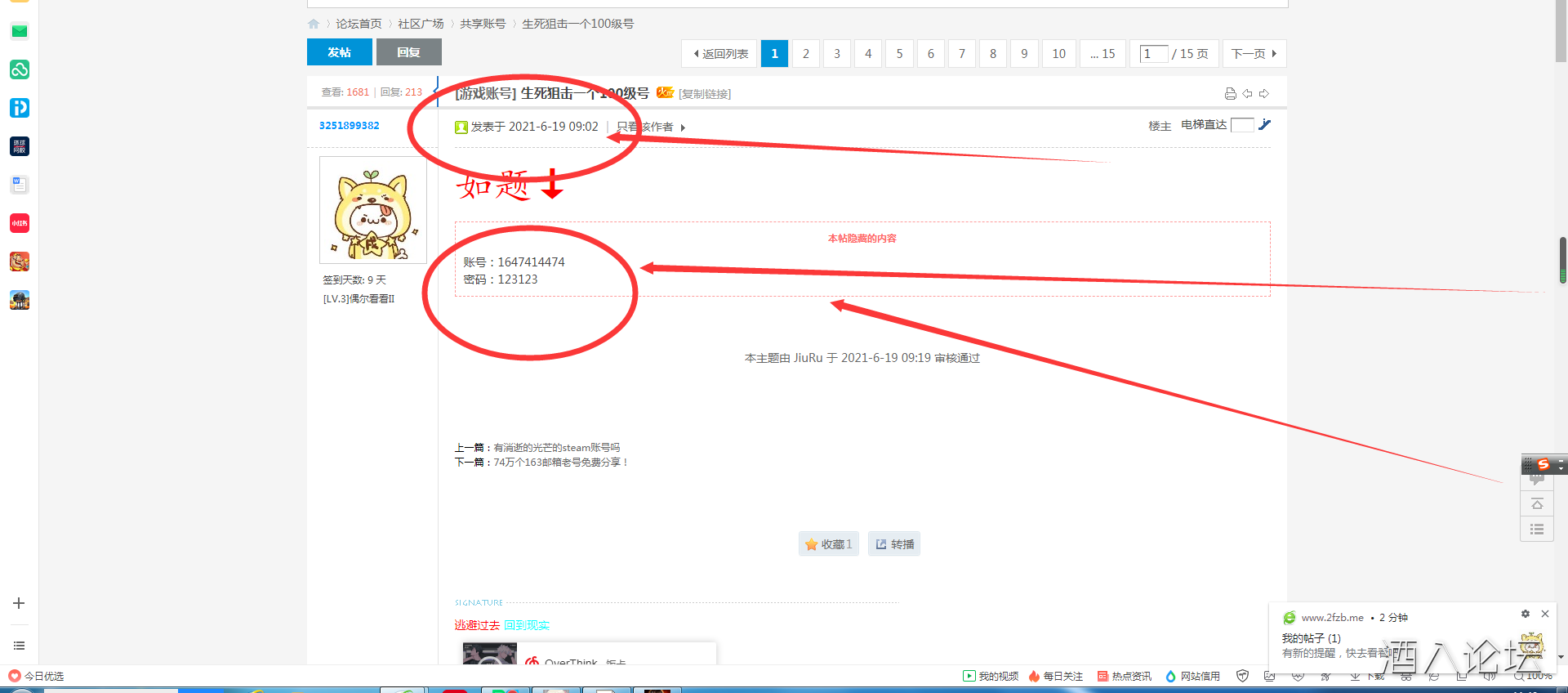Screen dimensions: 1568x693
Task: Launch the blue P app in the sidebar
Action: coord(20,108)
